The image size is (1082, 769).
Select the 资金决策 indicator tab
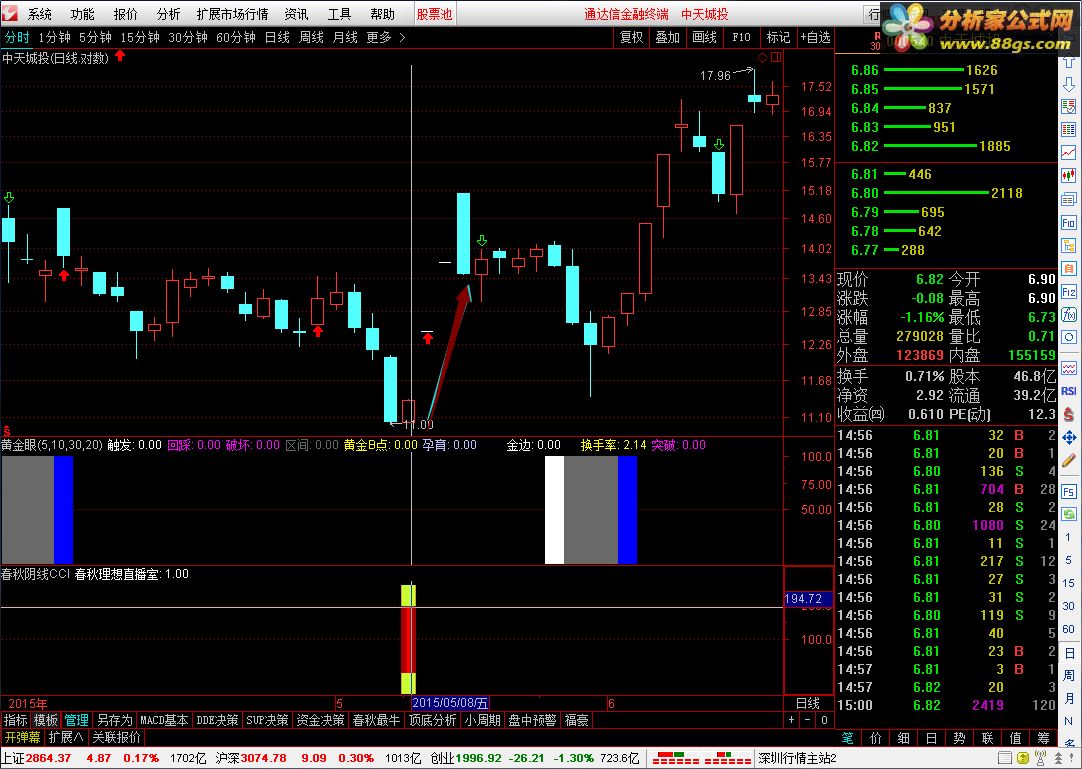coord(320,720)
